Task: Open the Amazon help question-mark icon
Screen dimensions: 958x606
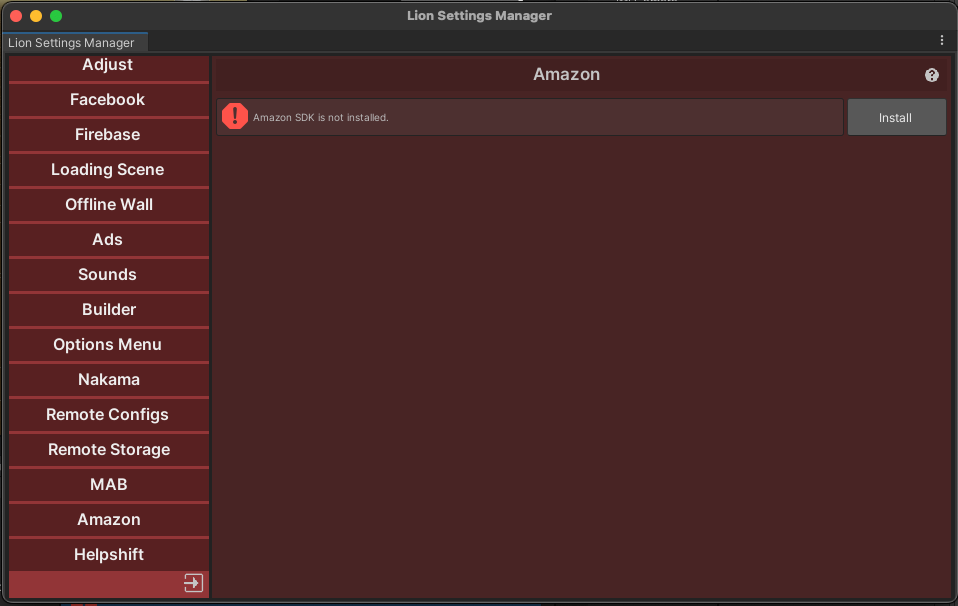Action: coord(931,75)
